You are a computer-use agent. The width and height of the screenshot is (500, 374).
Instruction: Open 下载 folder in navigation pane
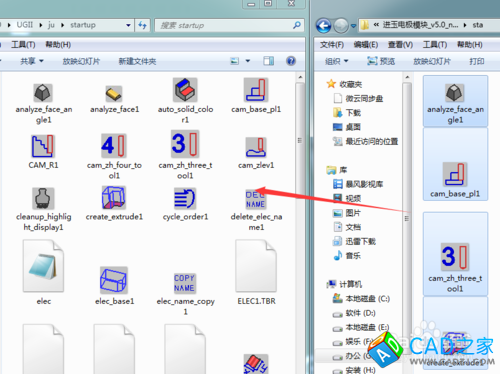347,113
